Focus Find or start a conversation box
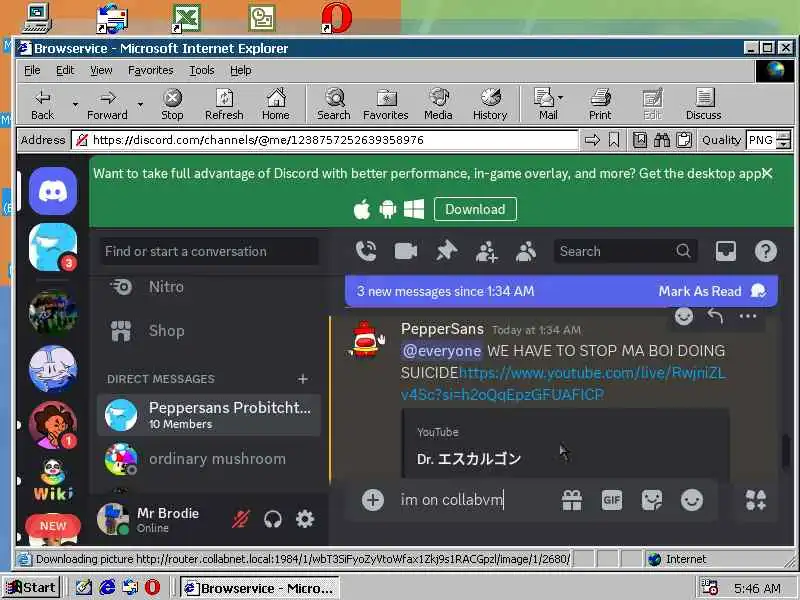 209,251
